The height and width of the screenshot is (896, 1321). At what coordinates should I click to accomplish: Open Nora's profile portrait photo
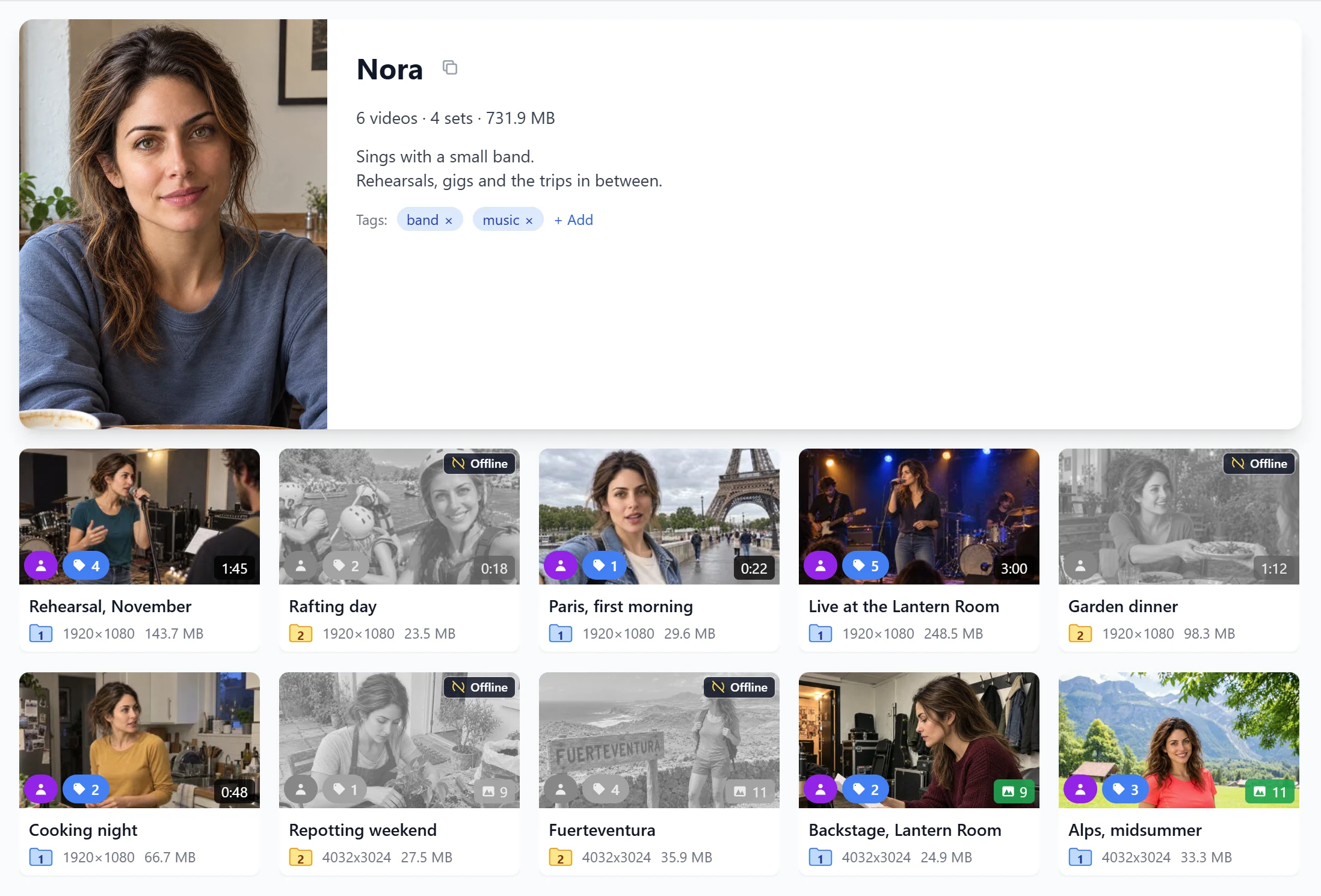173,224
